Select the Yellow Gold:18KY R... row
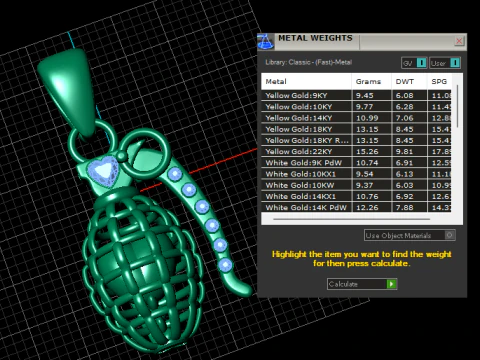The height and width of the screenshot is (360, 480). (356, 140)
